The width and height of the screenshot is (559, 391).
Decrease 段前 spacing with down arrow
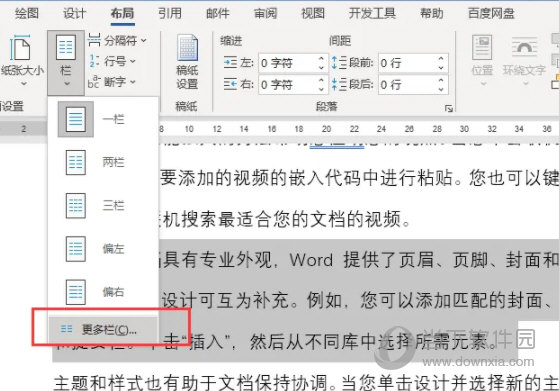pyautogui.click(x=441, y=67)
